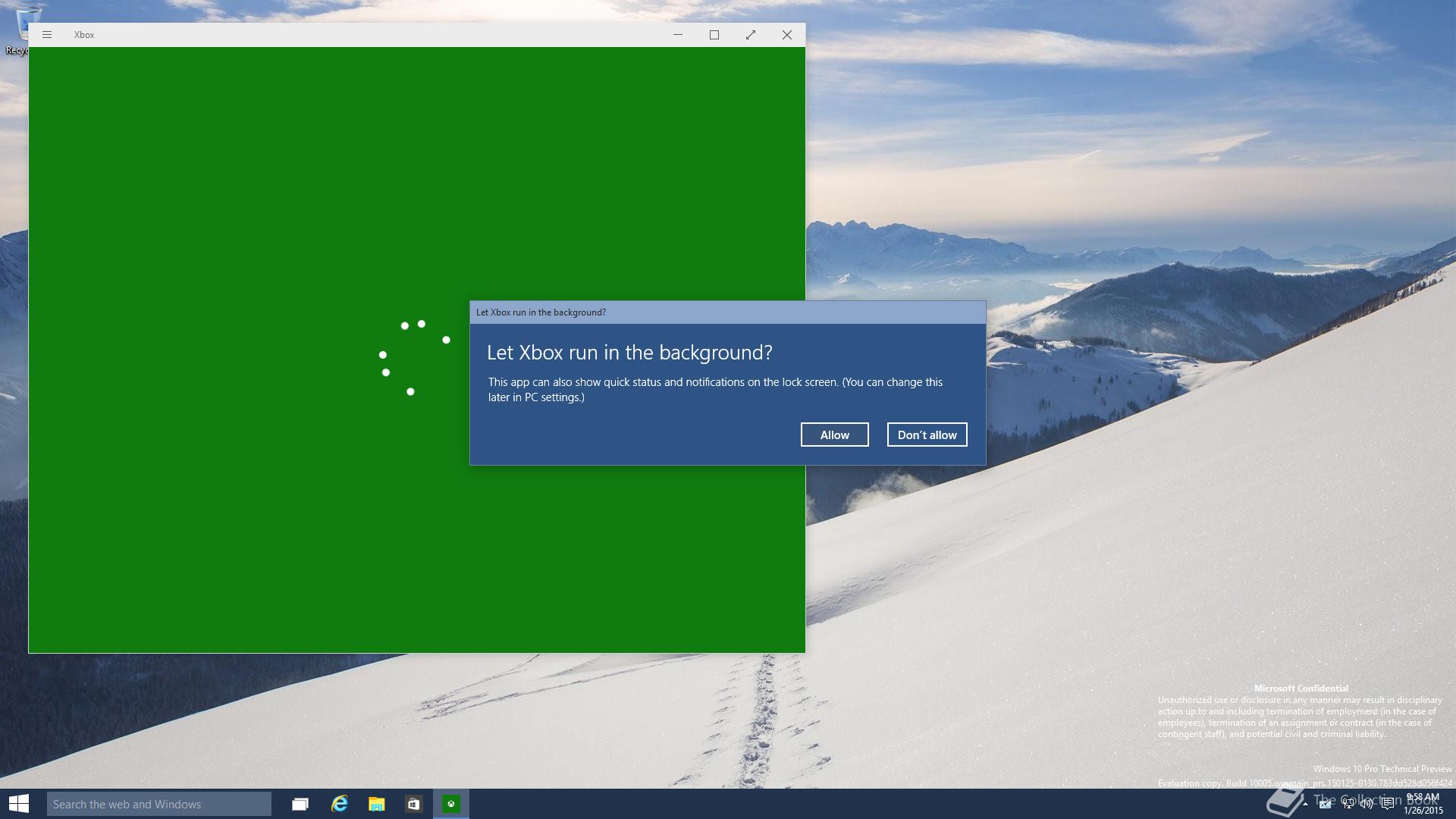Open File Explorer from the taskbar
The height and width of the screenshot is (819, 1456).
pos(377,804)
